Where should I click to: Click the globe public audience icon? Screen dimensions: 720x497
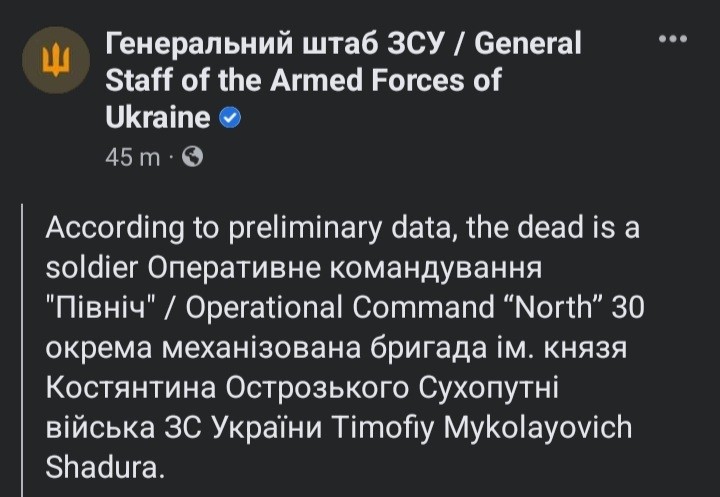tap(192, 157)
